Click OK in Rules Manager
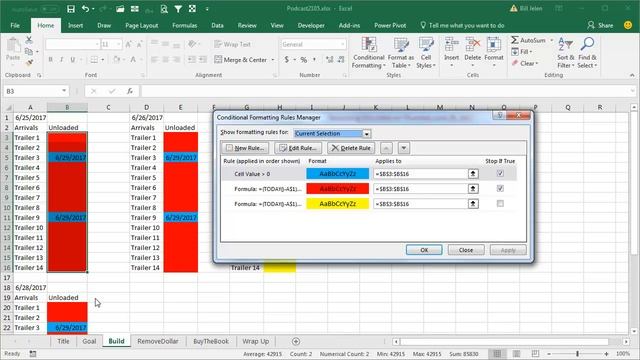640x360 pixels. pyautogui.click(x=424, y=250)
